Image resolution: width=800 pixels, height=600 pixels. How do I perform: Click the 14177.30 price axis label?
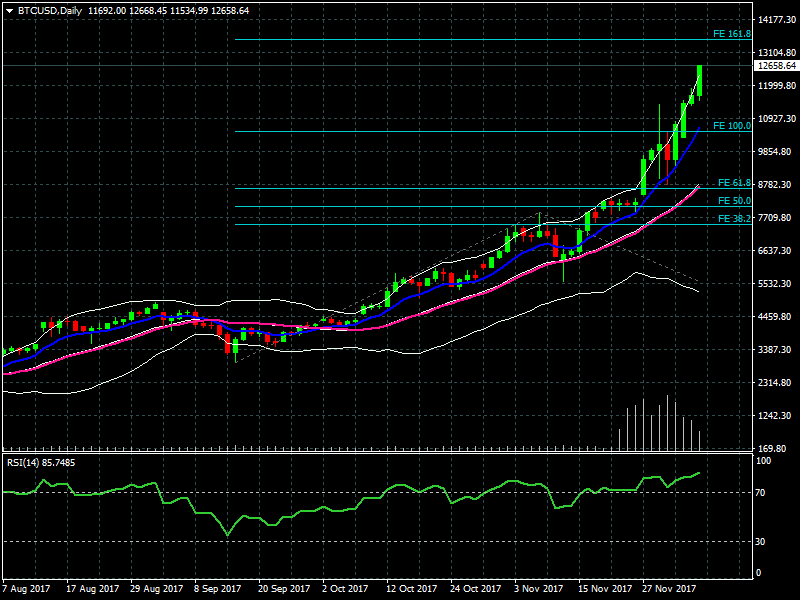(x=777, y=20)
